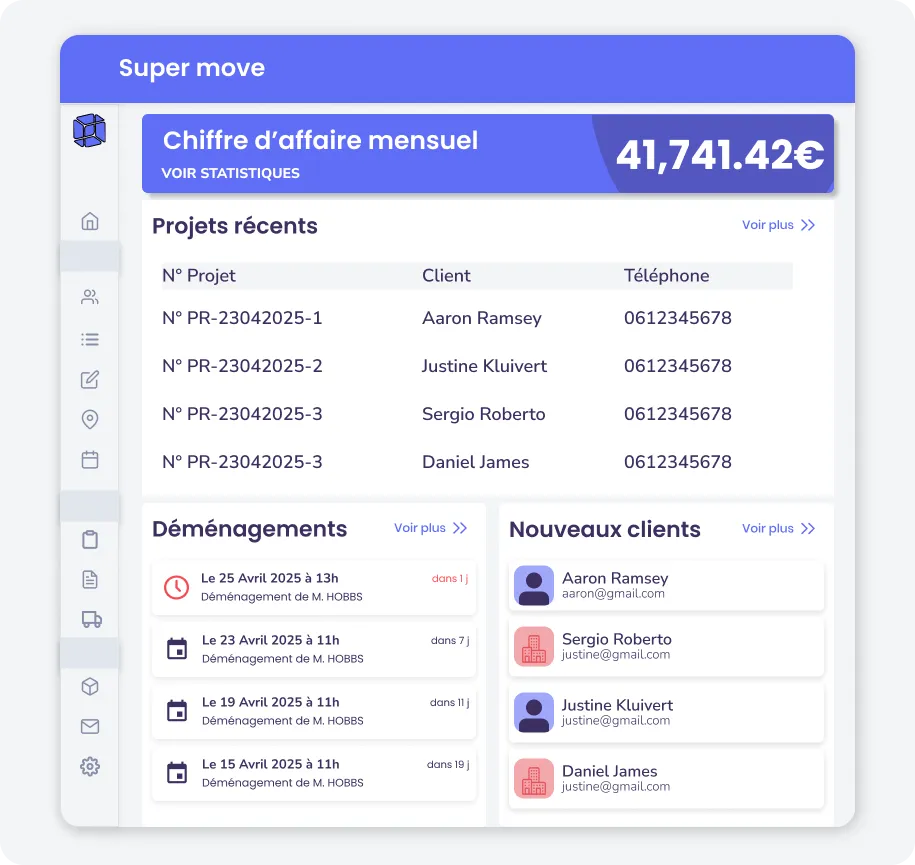Open the location pin sidebar icon
915x865 pixels.
pos(90,419)
